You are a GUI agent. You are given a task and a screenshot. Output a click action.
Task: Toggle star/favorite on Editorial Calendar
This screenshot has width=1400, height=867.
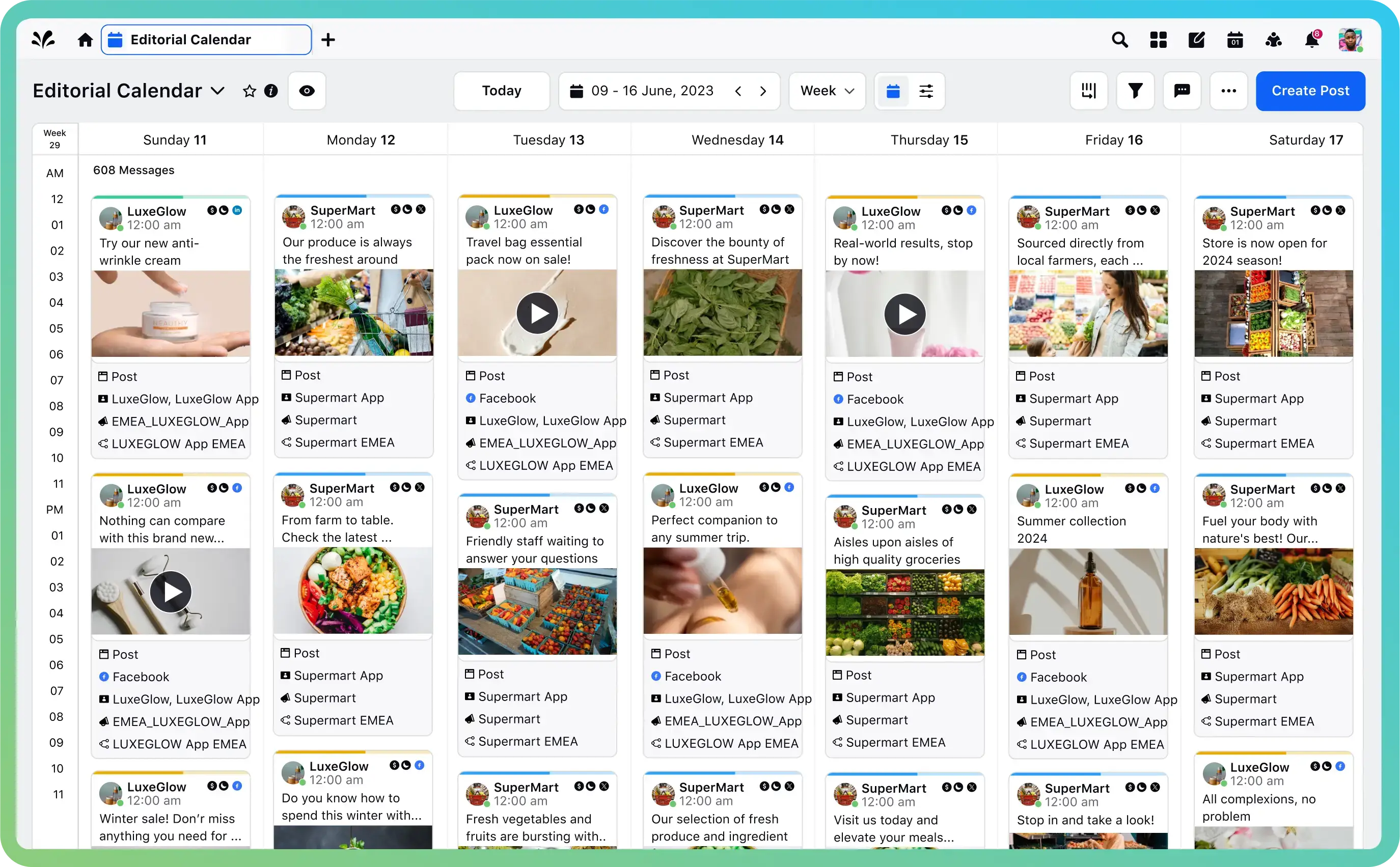coord(249,91)
